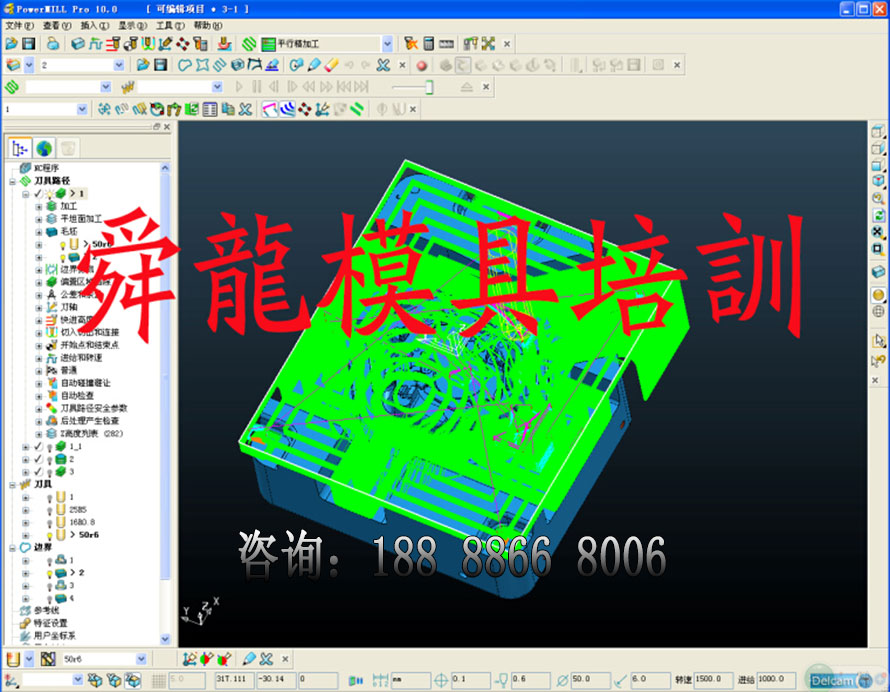890x692 pixels.
Task: Toggle checkmark on toolpath 1_1
Action: tap(38, 447)
